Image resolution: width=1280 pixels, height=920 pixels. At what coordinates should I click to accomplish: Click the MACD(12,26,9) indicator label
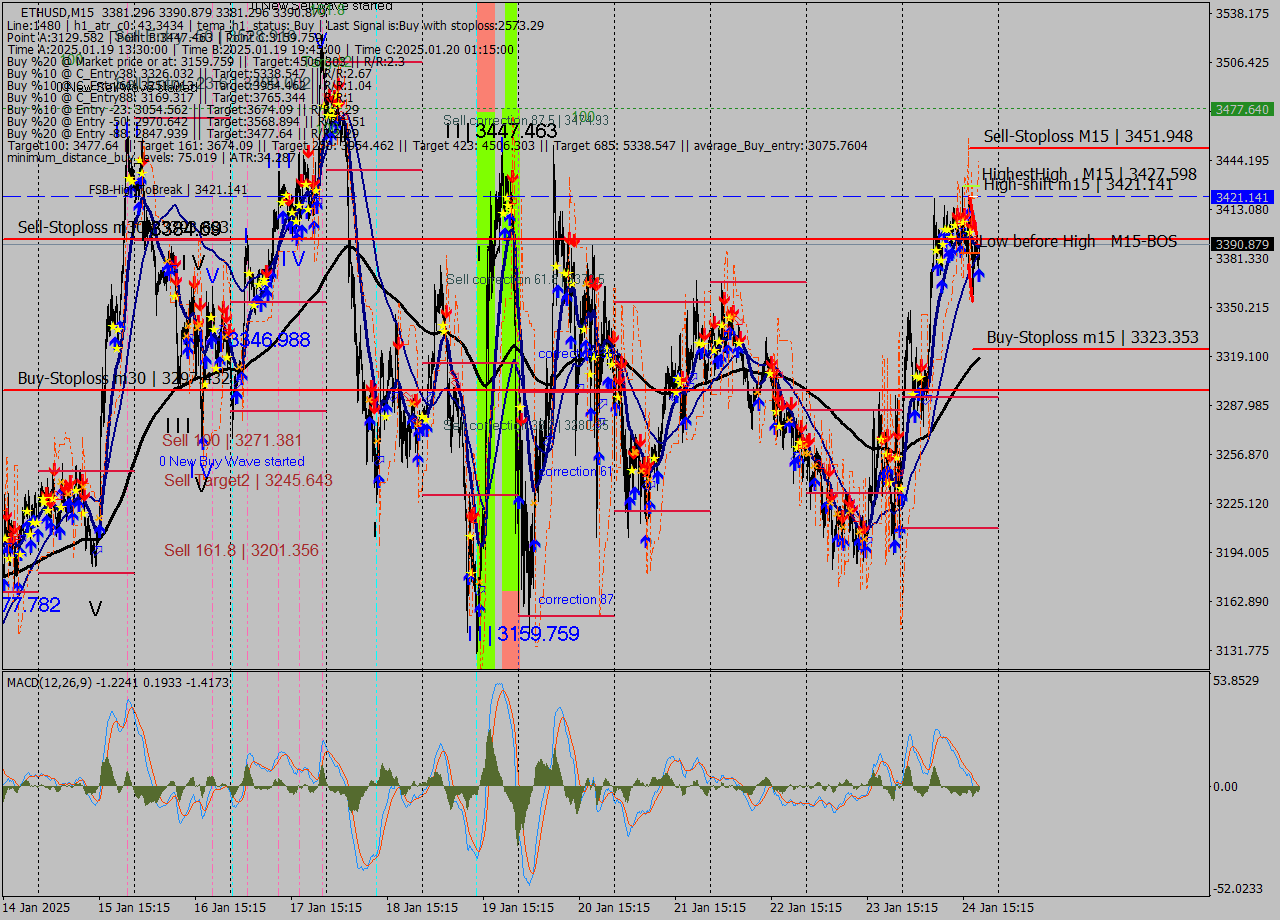[118, 682]
